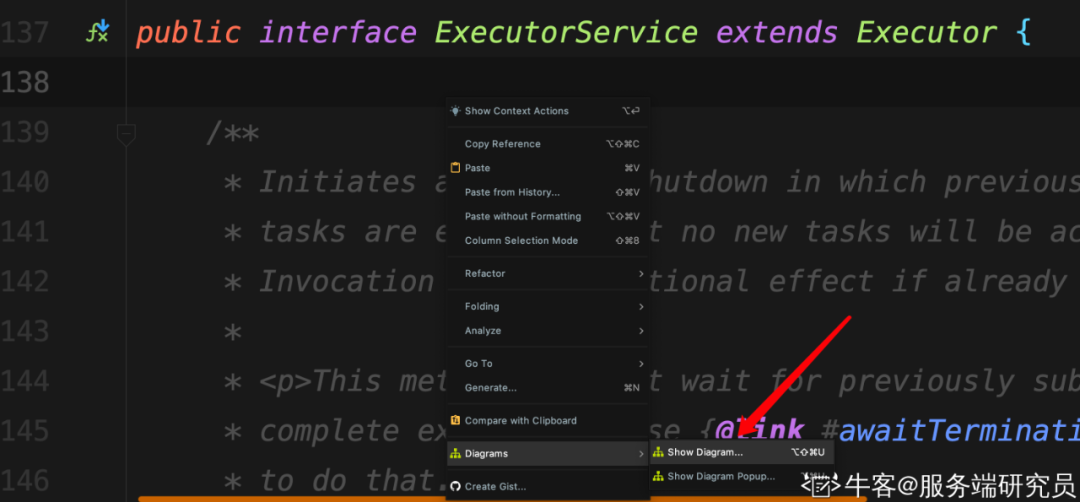Image resolution: width=1080 pixels, height=502 pixels.
Task: Toggle Column Selection Mode
Action: point(521,241)
